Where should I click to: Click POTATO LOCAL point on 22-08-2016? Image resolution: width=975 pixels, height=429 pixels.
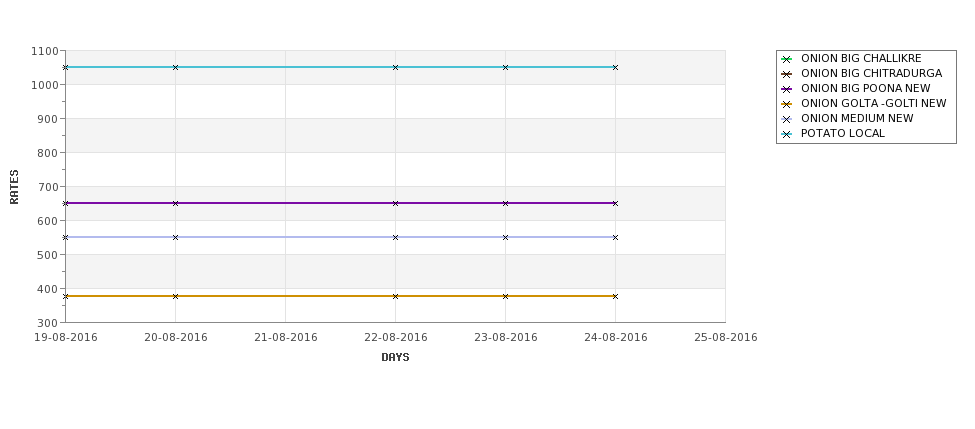(395, 67)
